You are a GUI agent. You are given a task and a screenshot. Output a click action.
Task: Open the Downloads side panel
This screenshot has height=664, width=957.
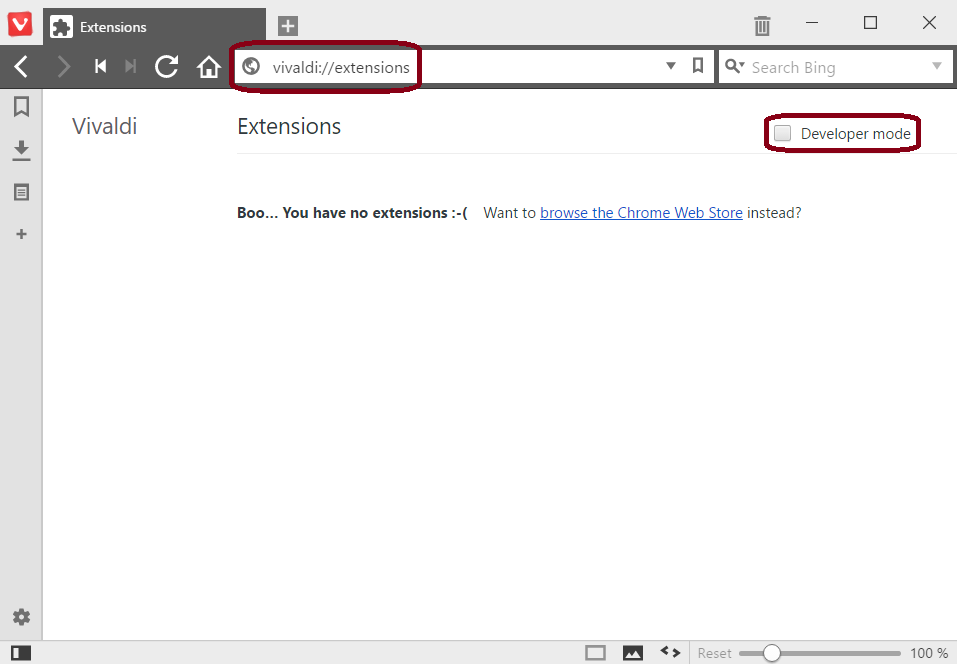pyautogui.click(x=21, y=150)
